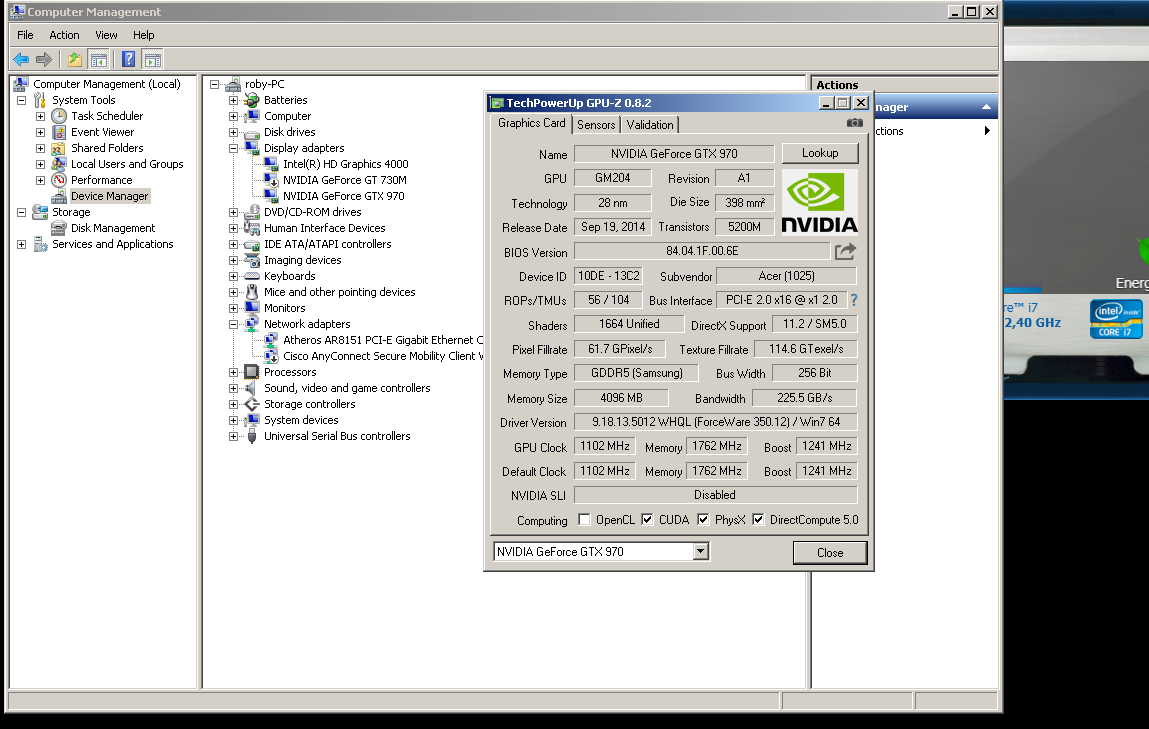Toggle the DirectCompute 5.0 checkbox

click(x=758, y=519)
